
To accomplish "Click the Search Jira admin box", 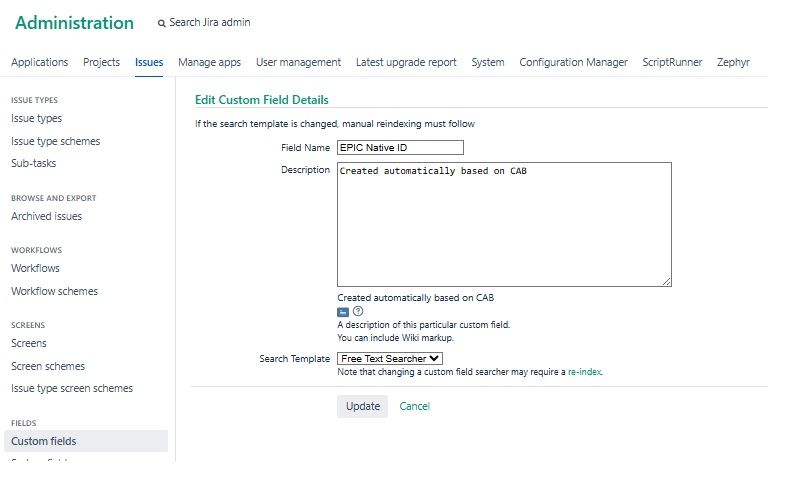I will [x=210, y=23].
